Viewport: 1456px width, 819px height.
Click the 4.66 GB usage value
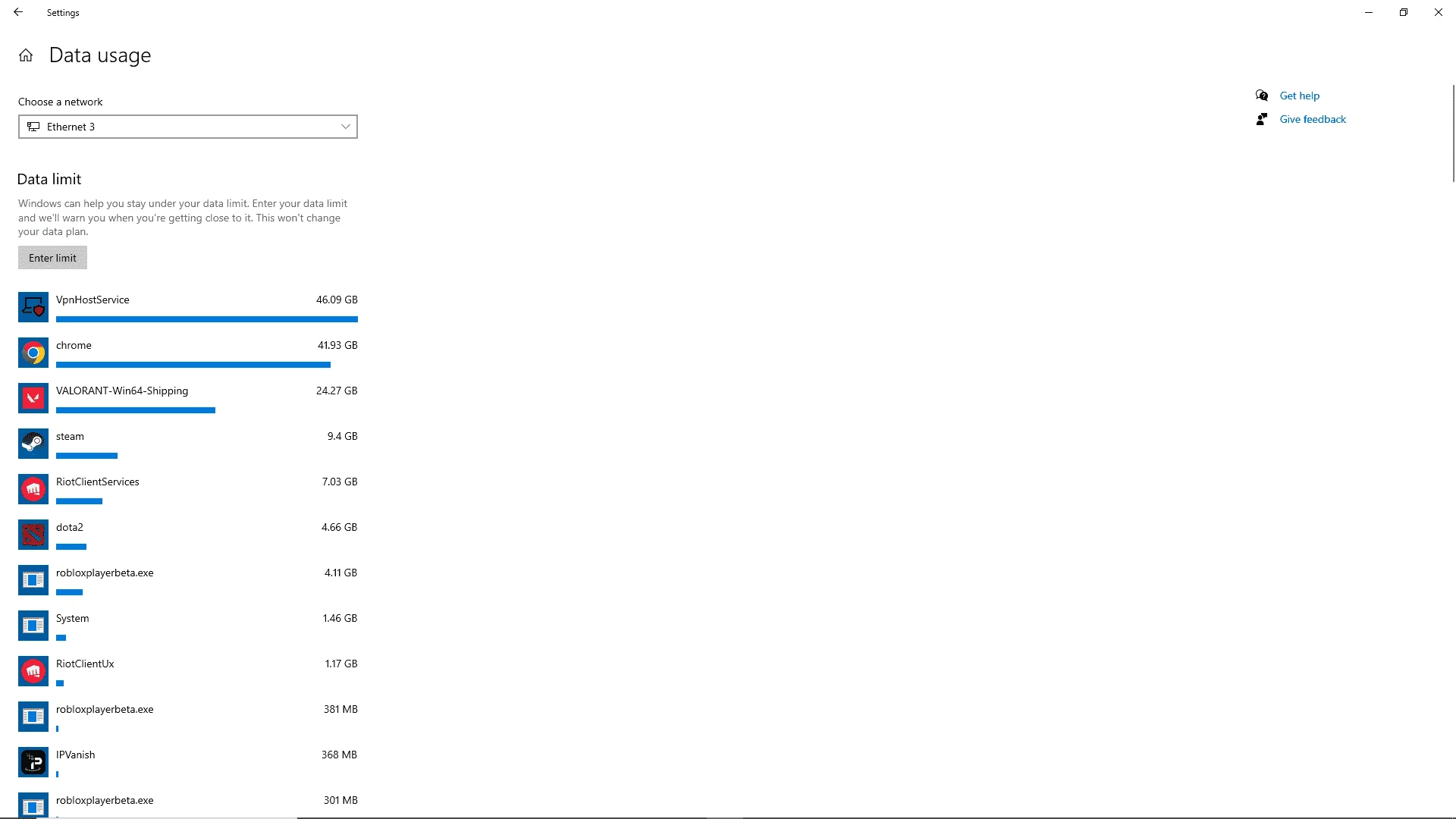340,527
